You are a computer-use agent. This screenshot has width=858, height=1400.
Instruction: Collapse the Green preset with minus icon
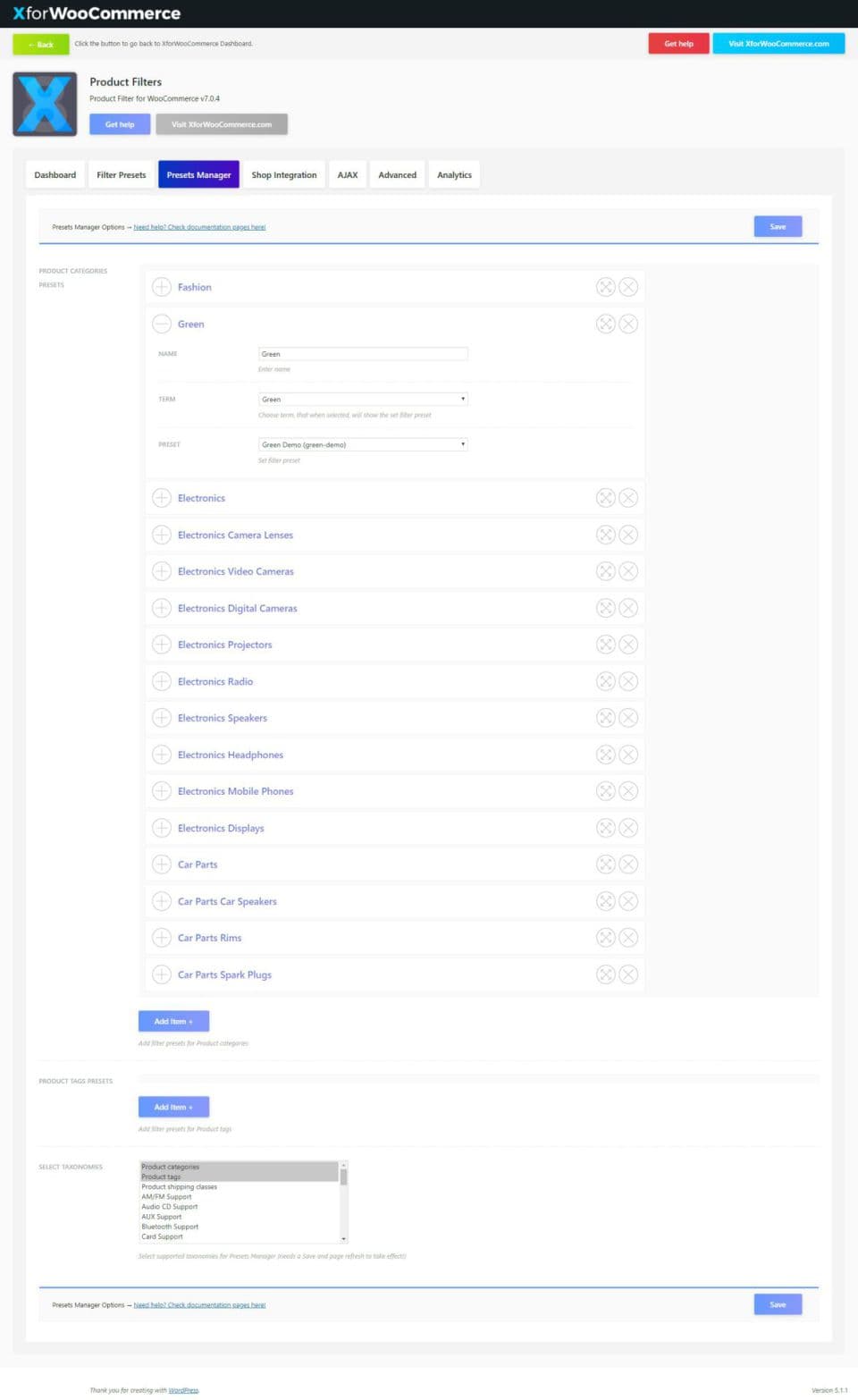(x=162, y=324)
